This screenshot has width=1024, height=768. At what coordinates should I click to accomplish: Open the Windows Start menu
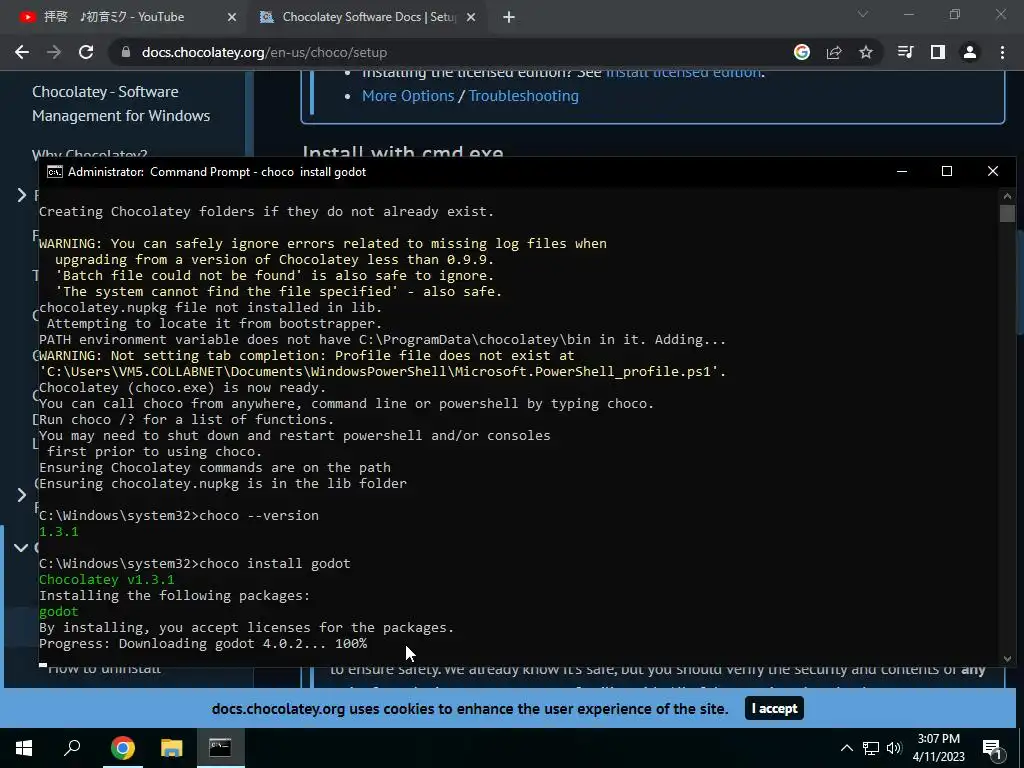tap(24, 748)
